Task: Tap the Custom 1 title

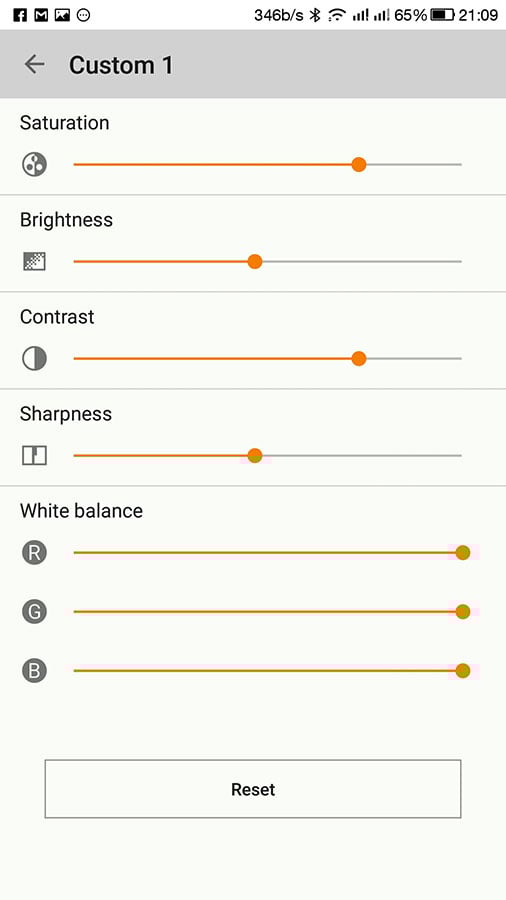Action: (x=121, y=65)
